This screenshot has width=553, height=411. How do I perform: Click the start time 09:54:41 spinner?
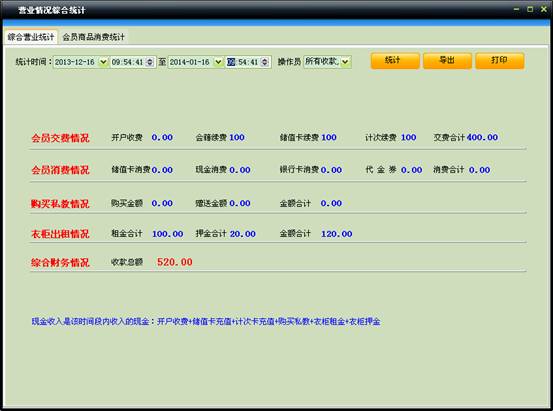coord(150,62)
